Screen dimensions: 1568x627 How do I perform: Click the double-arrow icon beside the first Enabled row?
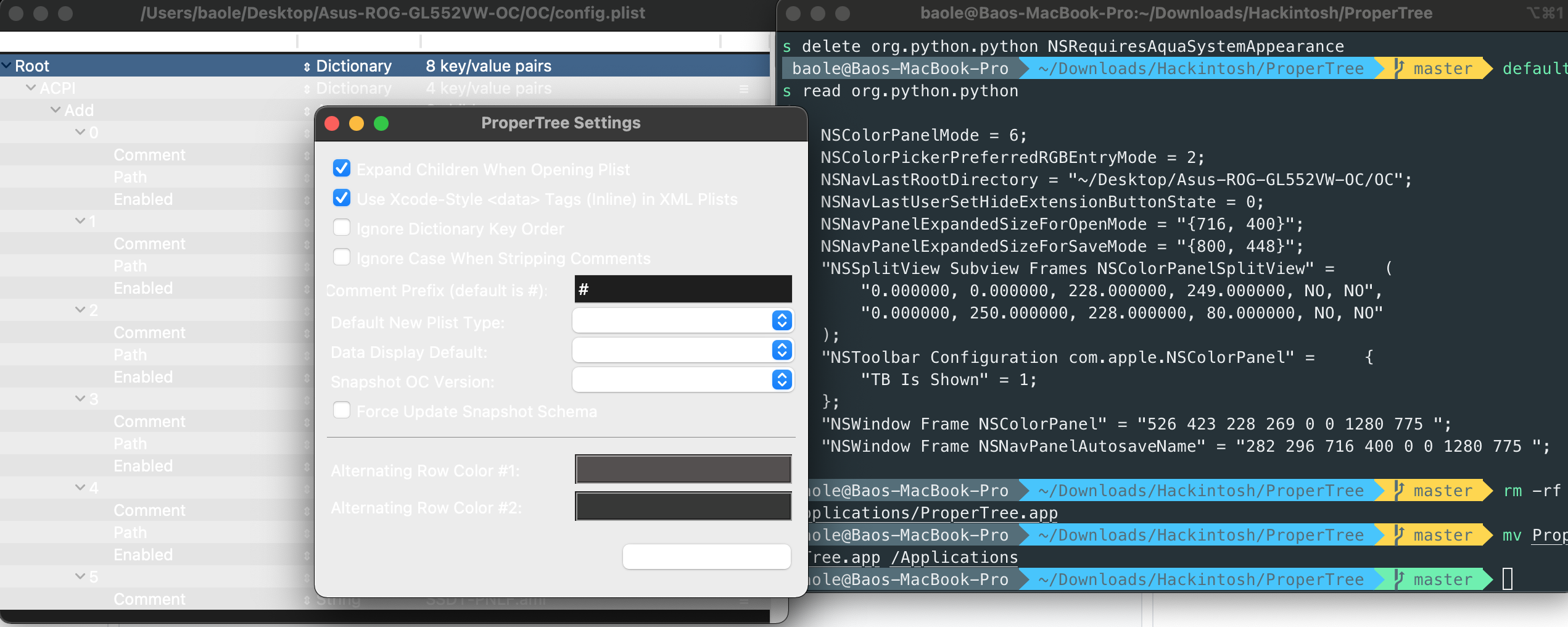pos(307,199)
